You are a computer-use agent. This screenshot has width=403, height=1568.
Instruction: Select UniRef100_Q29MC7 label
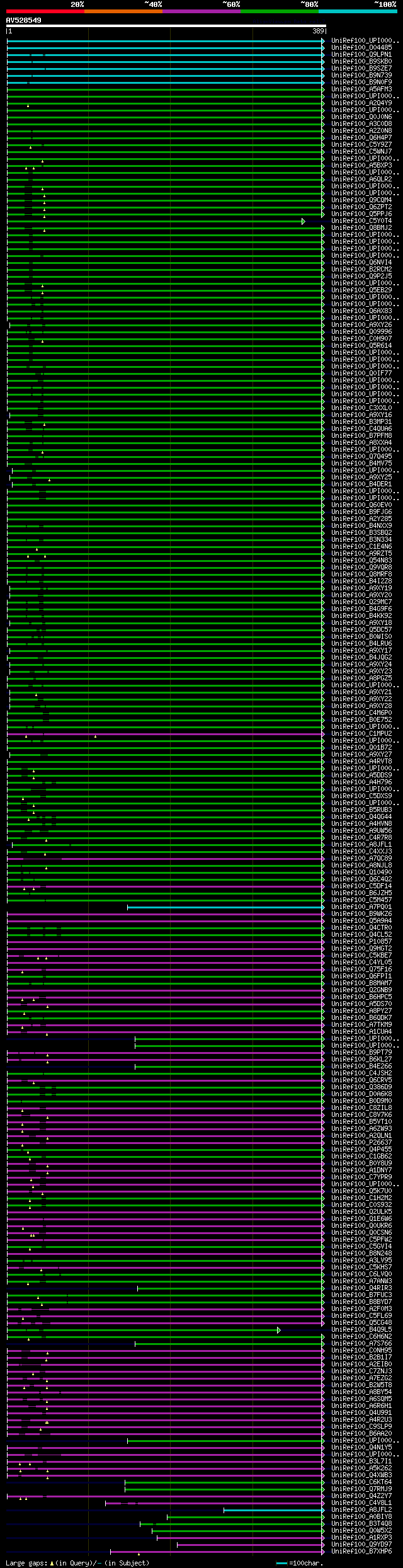tap(361, 602)
